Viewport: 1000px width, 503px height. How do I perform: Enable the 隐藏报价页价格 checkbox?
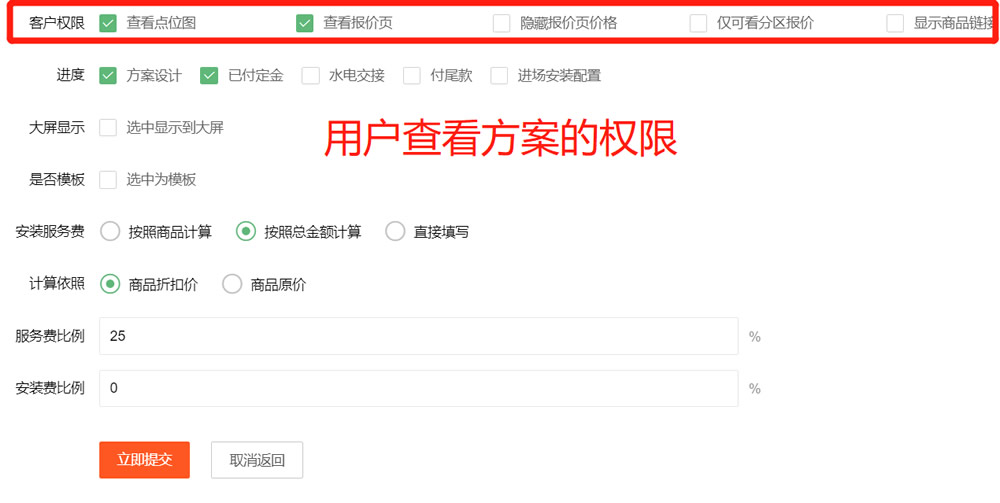[502, 24]
